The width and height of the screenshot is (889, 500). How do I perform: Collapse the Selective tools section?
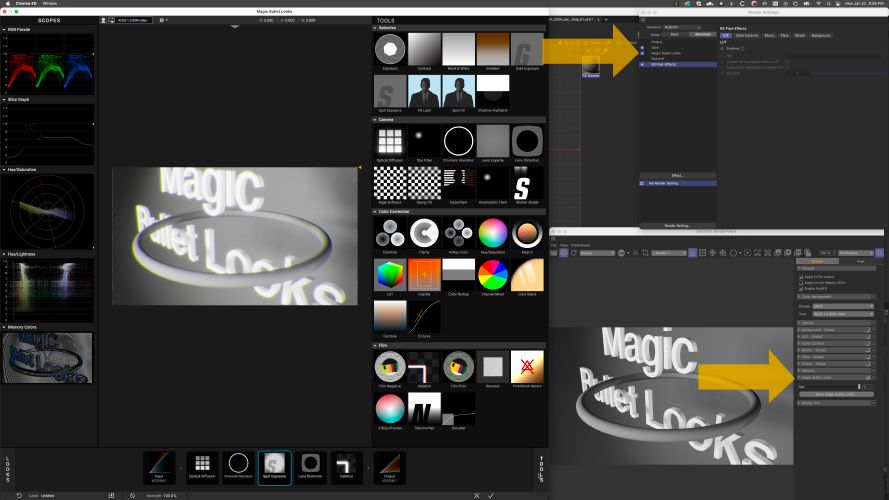point(375,28)
